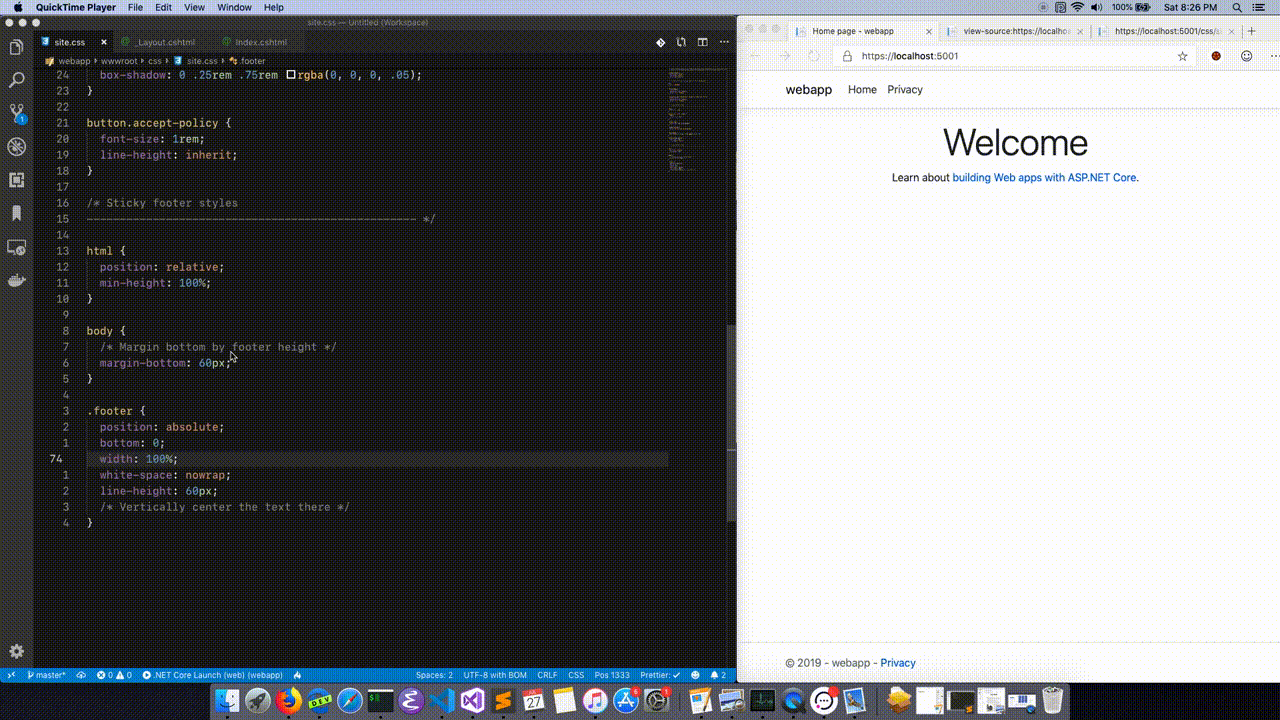Open the Edit menu in menu bar
The height and width of the screenshot is (720, 1280).
[163, 7]
